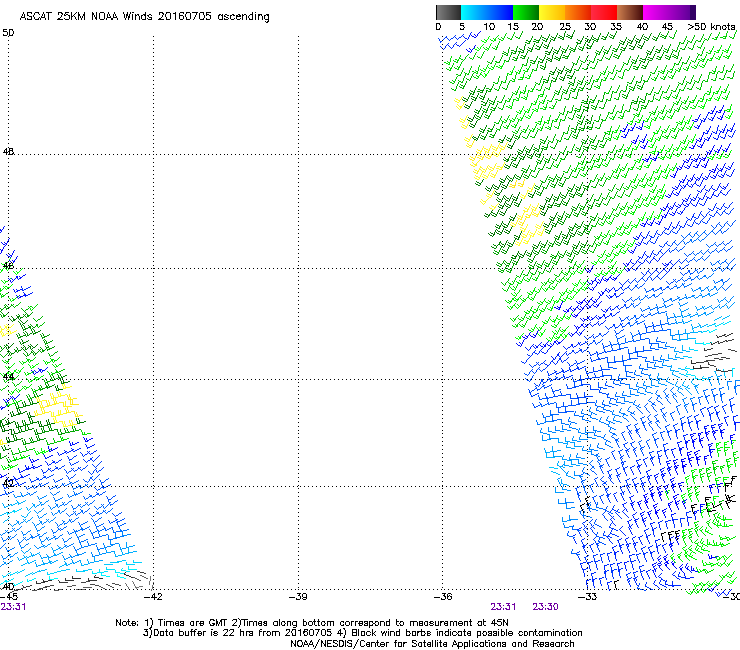Select the yellow 20-25 knots color bar segment
The height and width of the screenshot is (650, 740).
pos(552,12)
